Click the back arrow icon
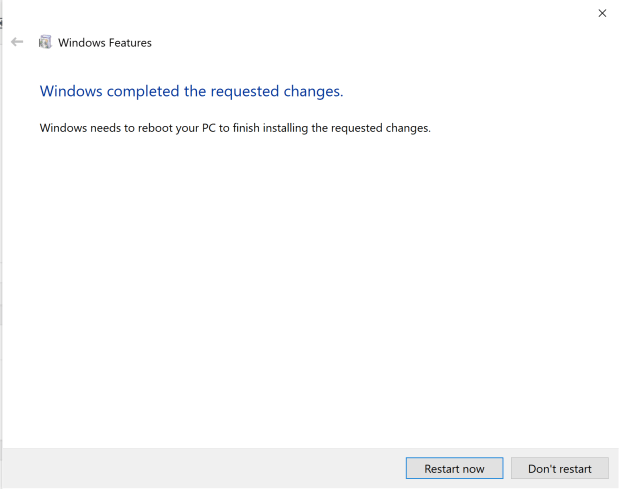 (17, 42)
